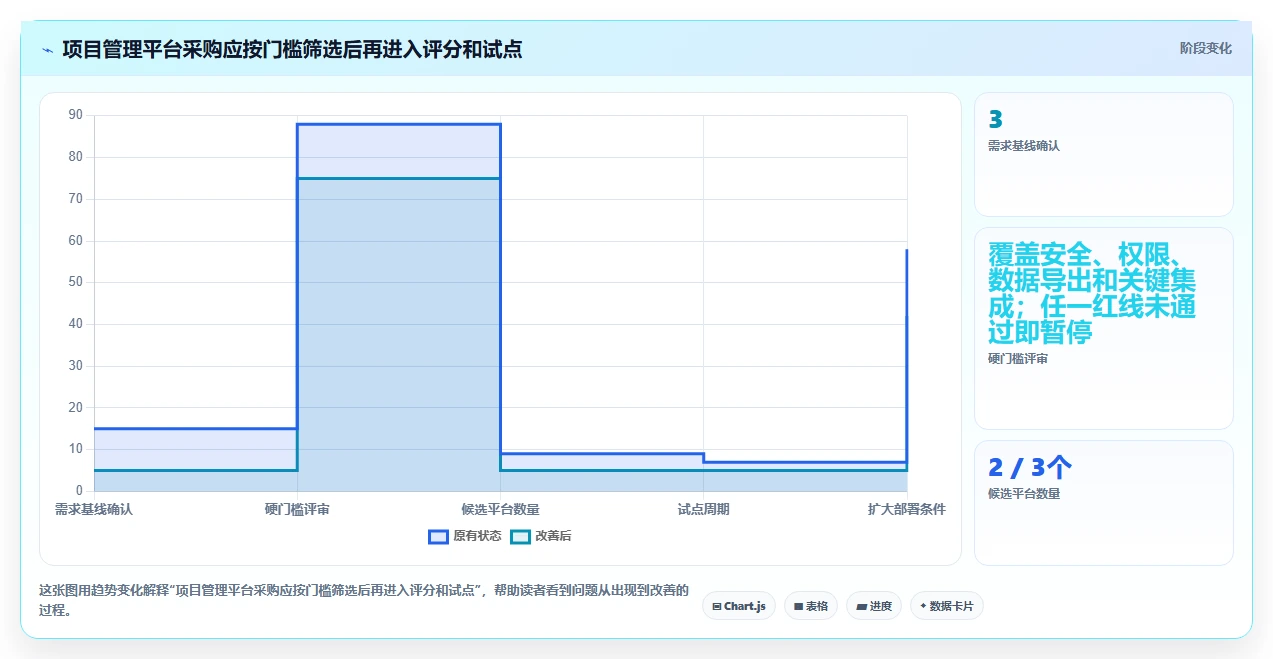
Task: Click the 阶段变化 label in the header
Action: [x=1205, y=48]
